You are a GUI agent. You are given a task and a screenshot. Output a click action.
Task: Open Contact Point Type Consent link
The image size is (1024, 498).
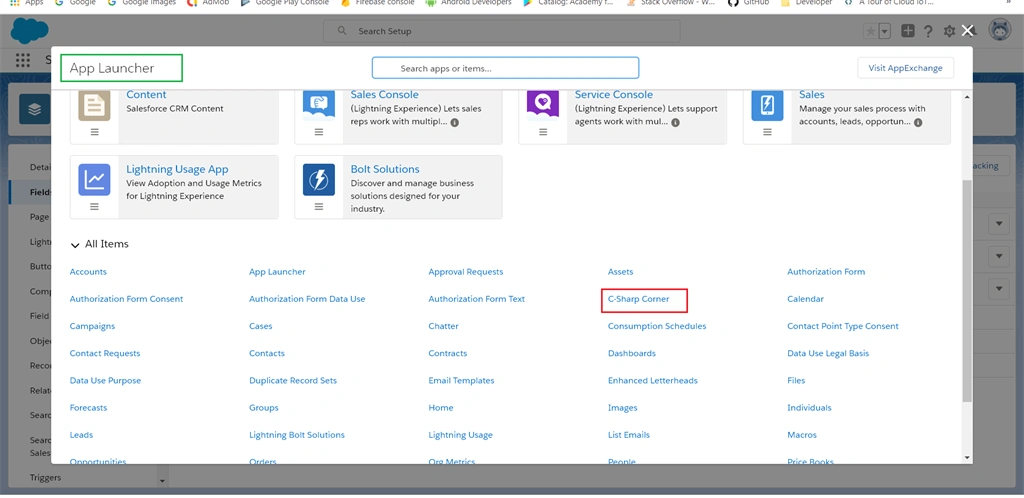(843, 326)
